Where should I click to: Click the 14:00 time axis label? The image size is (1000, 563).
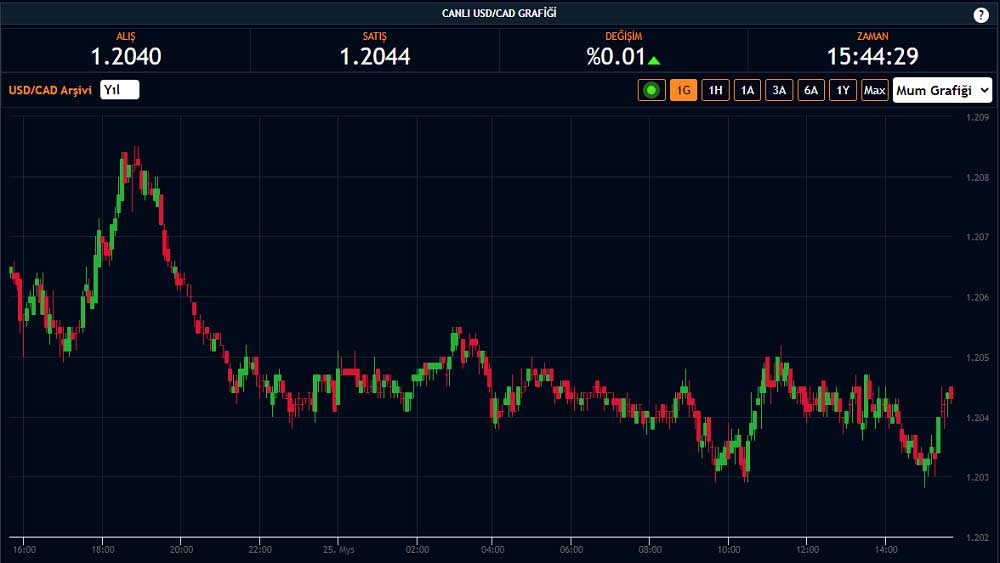[x=886, y=549]
